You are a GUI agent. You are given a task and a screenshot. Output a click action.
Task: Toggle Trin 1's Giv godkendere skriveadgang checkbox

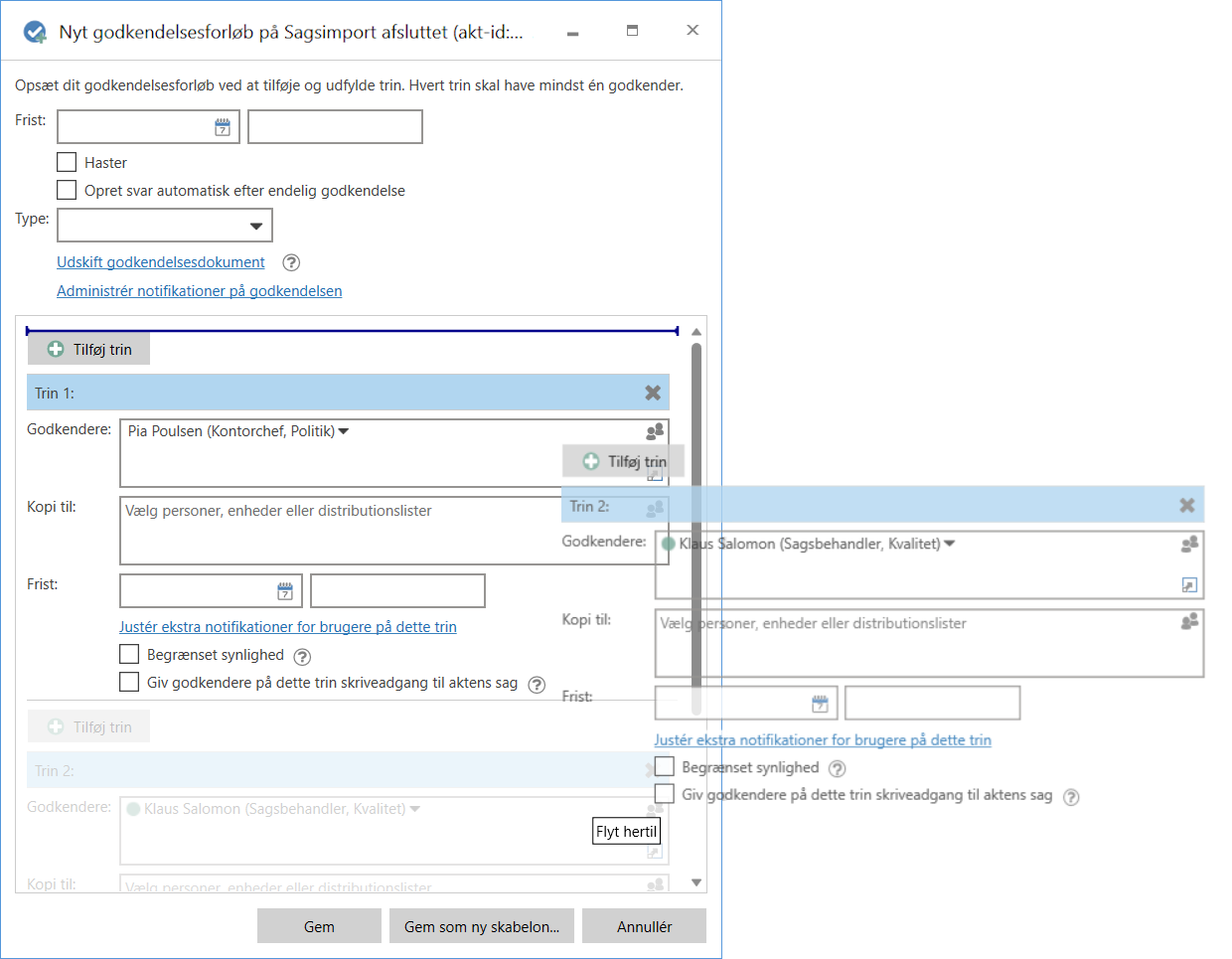click(x=129, y=682)
